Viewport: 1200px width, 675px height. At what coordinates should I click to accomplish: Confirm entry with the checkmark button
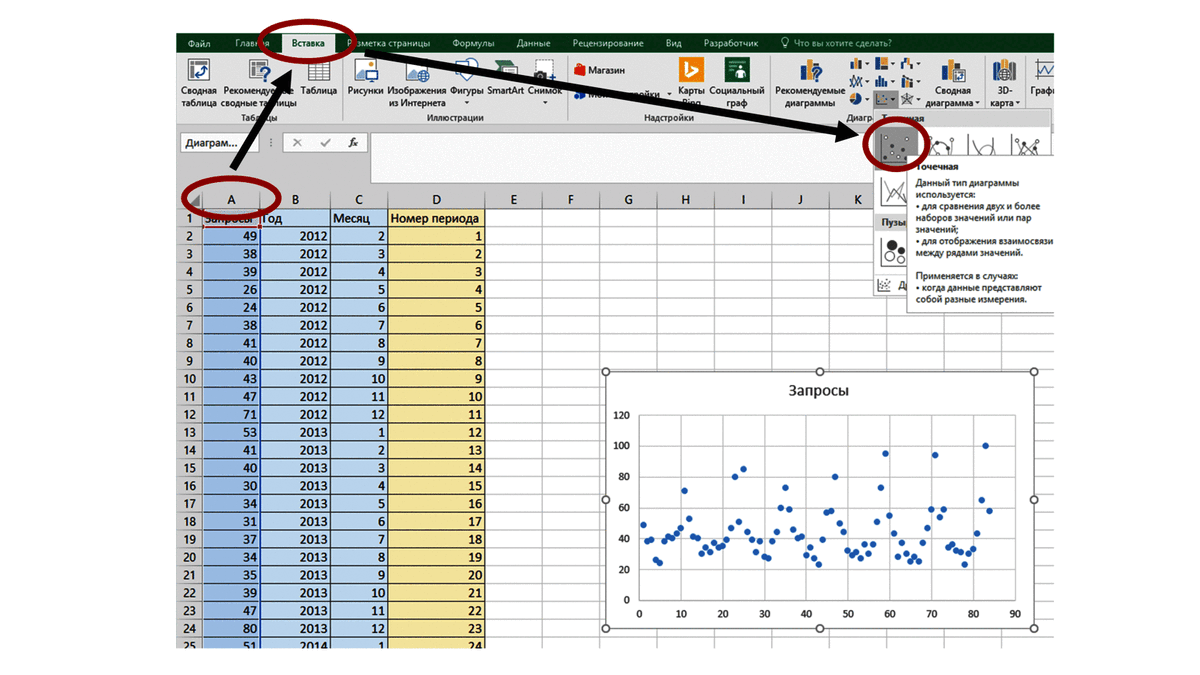click(325, 143)
